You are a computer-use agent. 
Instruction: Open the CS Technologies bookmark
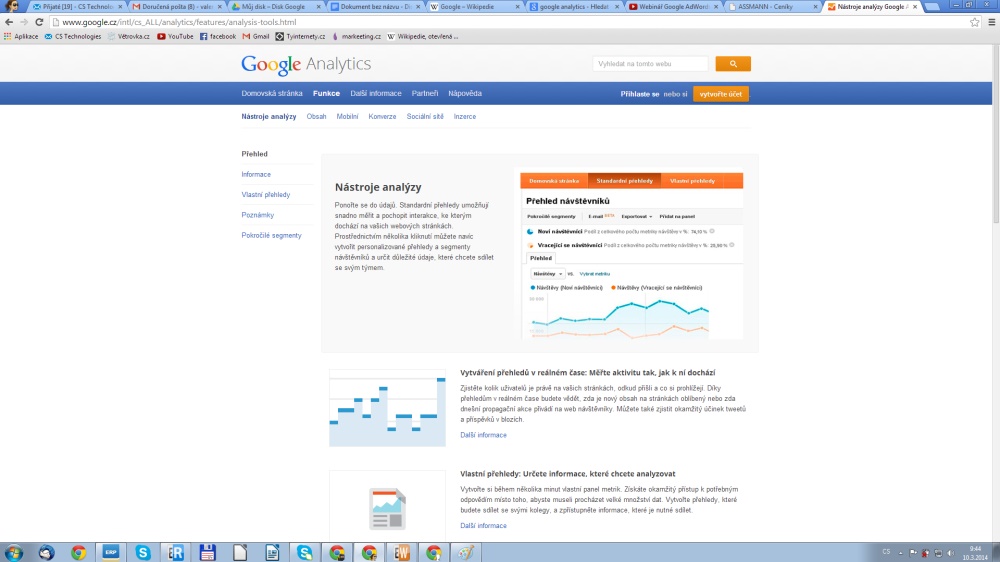click(73, 36)
